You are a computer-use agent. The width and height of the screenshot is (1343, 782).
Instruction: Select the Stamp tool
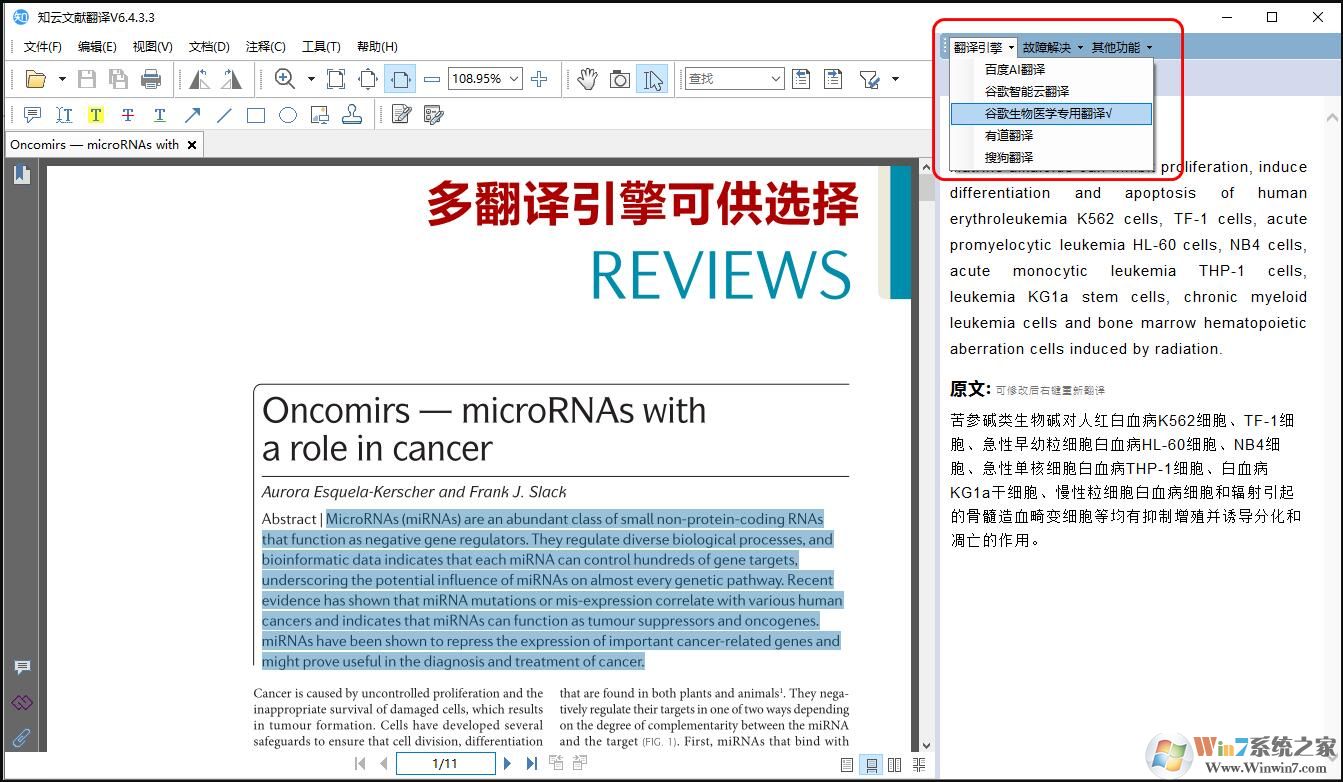coord(352,115)
